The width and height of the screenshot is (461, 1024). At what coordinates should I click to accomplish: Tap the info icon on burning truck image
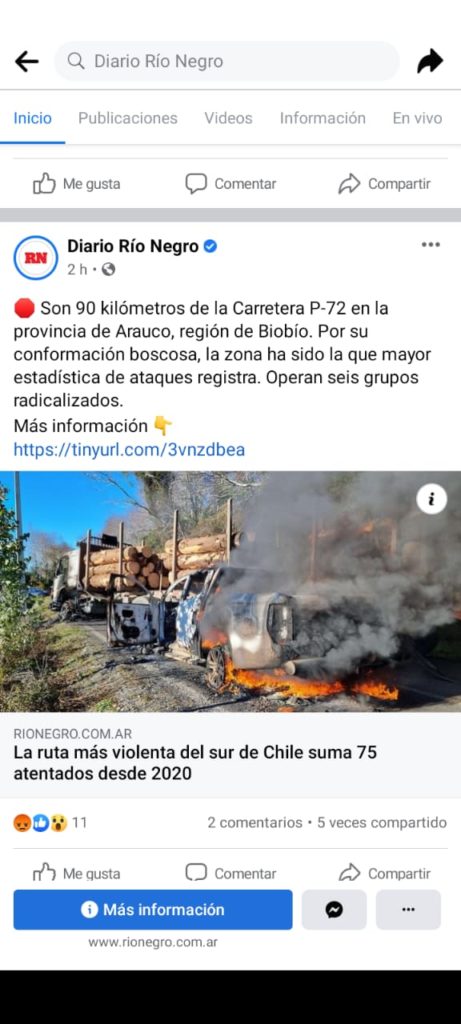tap(432, 500)
